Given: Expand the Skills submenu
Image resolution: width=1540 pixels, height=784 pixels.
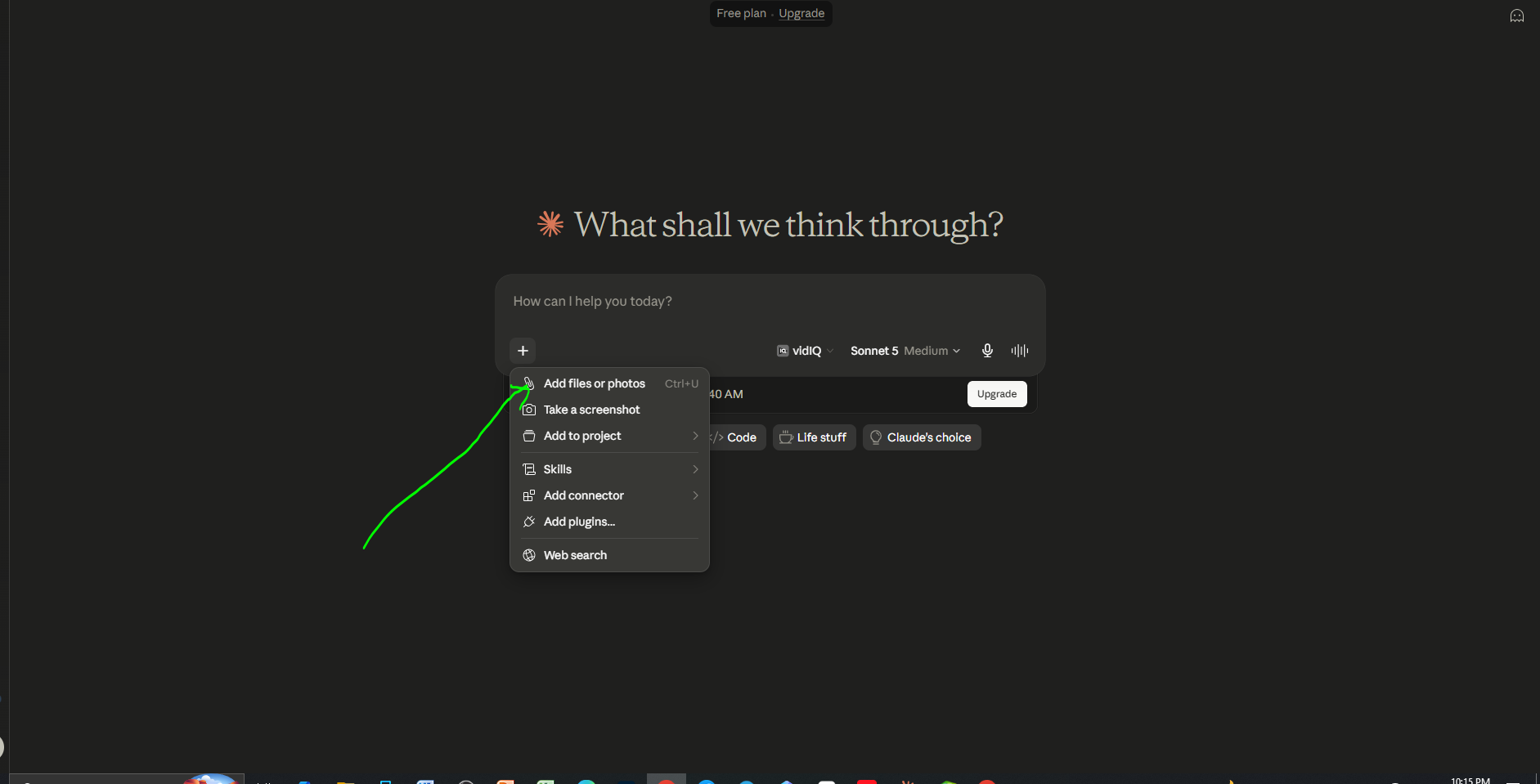Looking at the screenshot, I should click(609, 469).
